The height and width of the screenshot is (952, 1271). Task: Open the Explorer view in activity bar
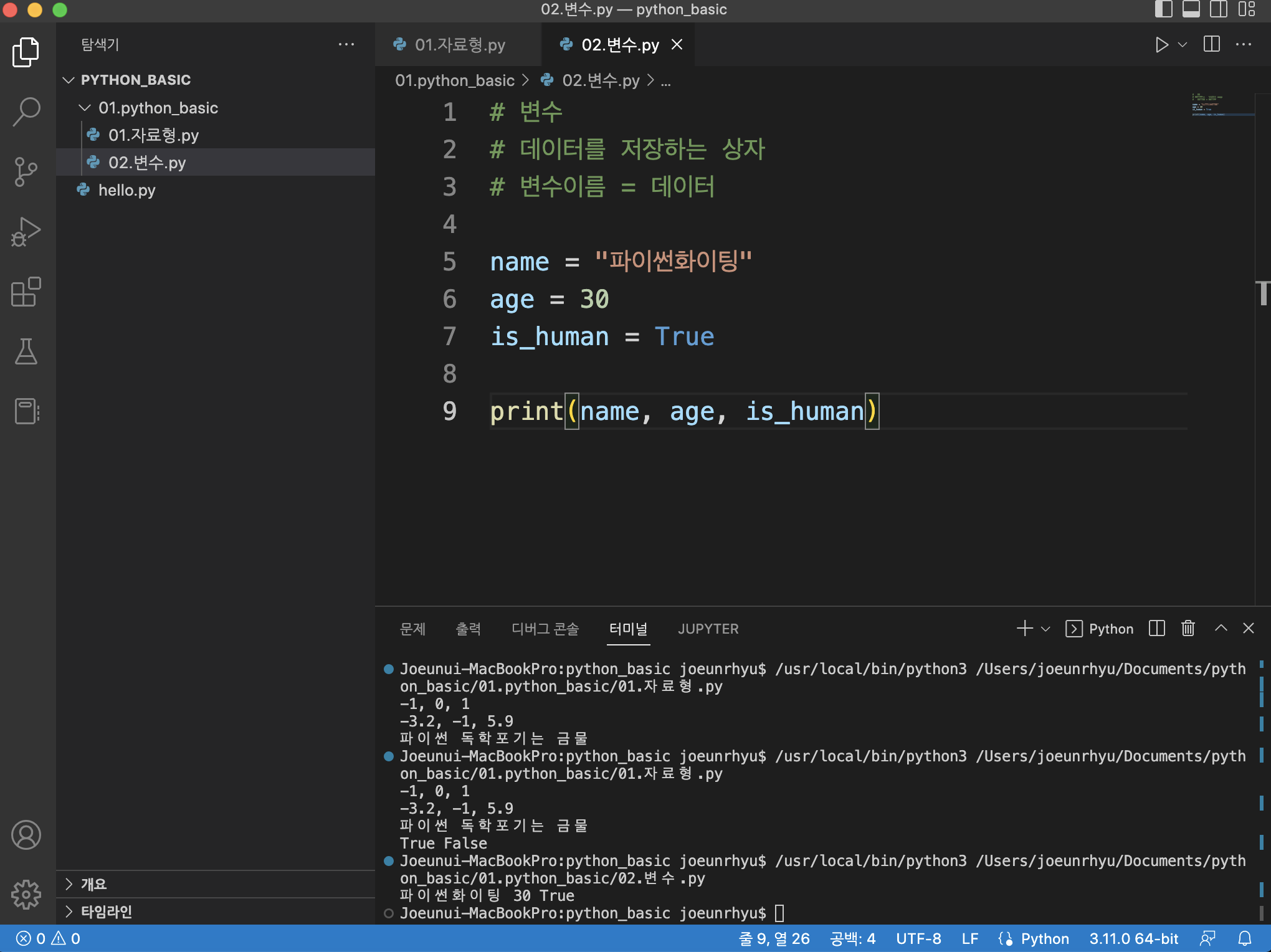click(26, 52)
